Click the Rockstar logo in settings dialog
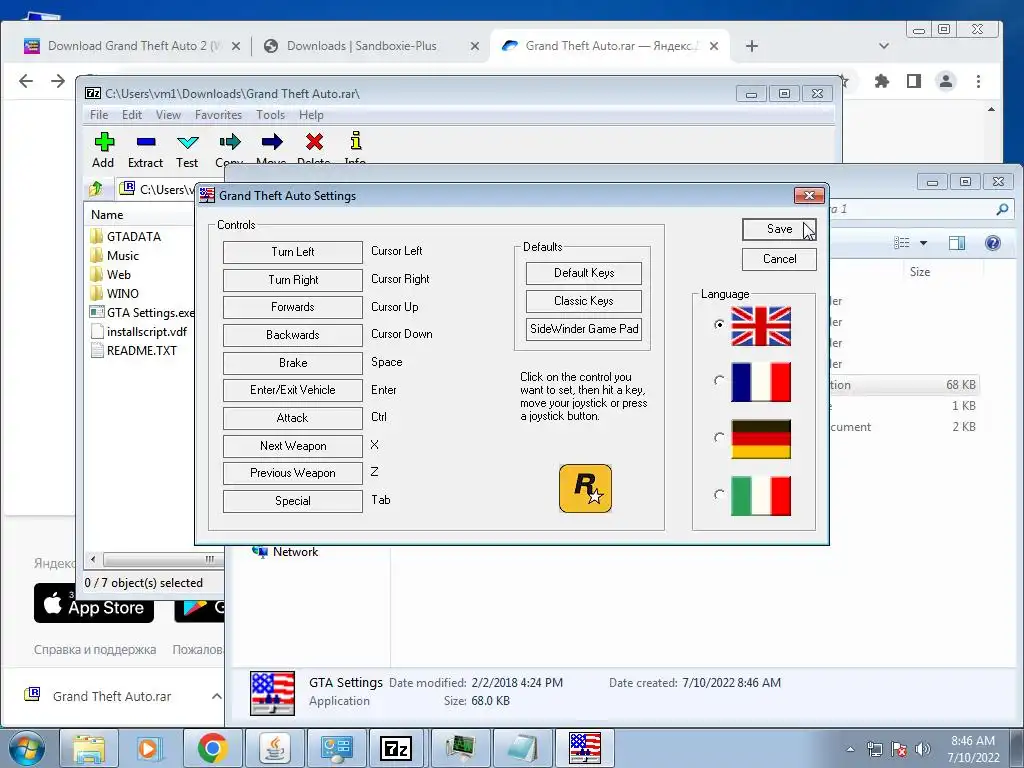Image resolution: width=1024 pixels, height=768 pixels. (586, 488)
